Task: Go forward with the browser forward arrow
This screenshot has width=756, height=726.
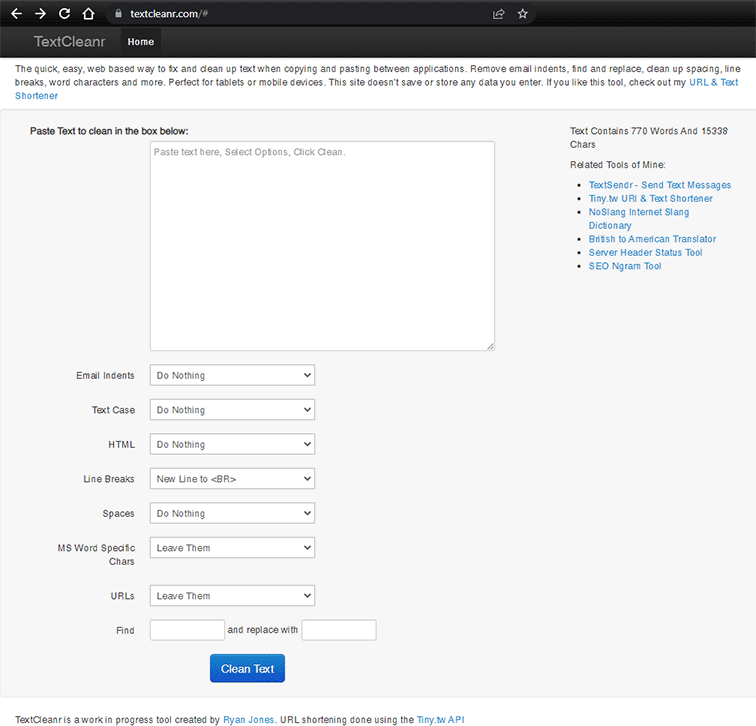Action: (40, 14)
